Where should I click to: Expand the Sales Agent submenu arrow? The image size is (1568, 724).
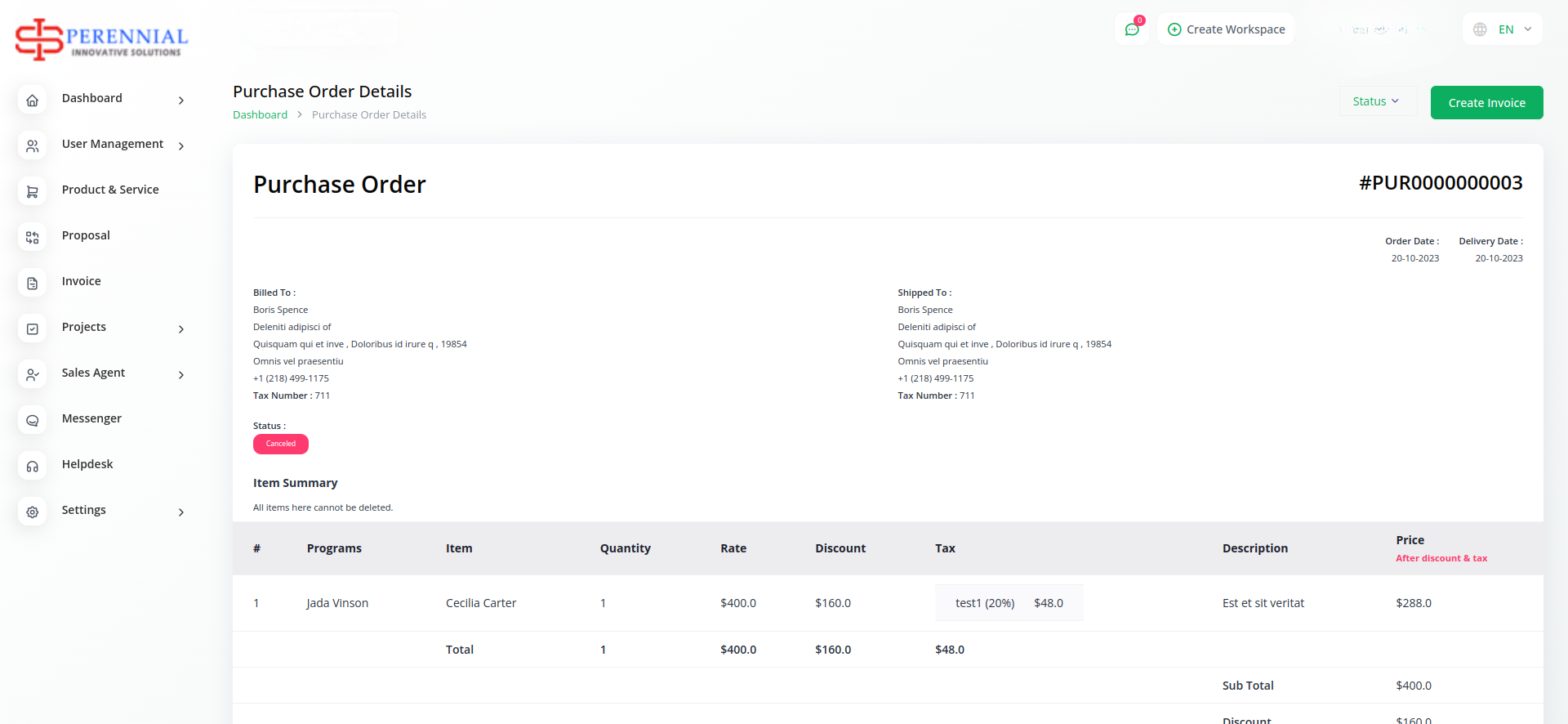point(181,375)
